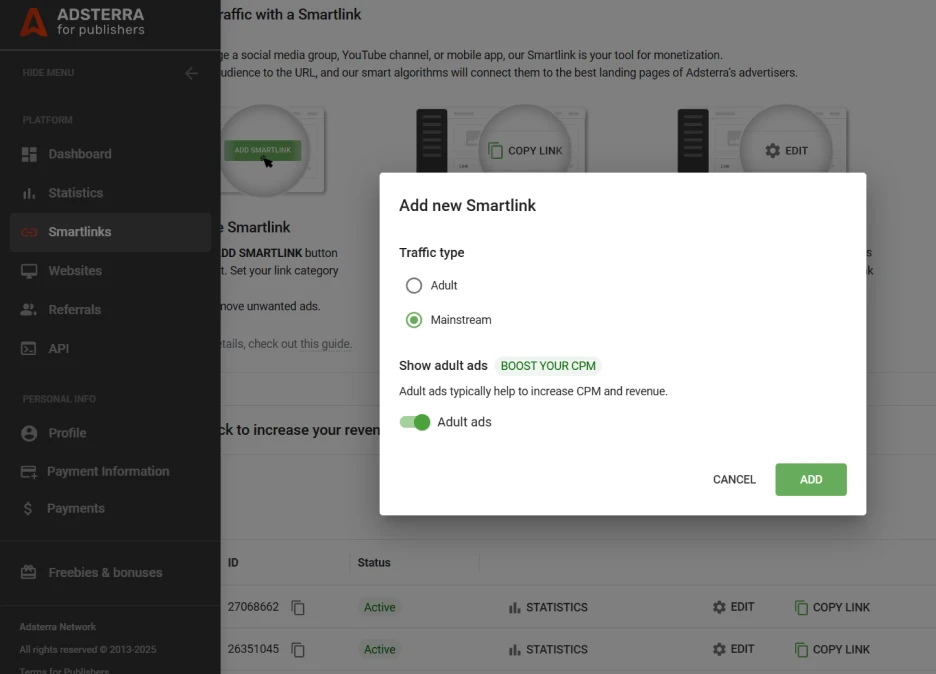Click the copy link icon in row 26351045

801,650
